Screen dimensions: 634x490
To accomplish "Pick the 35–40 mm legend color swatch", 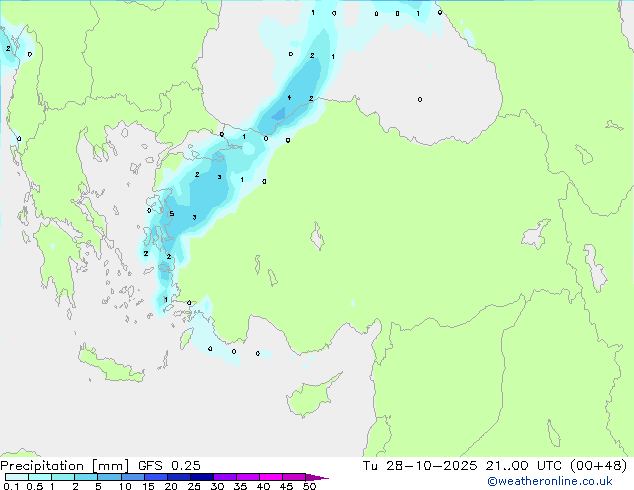I will [x=247, y=477].
